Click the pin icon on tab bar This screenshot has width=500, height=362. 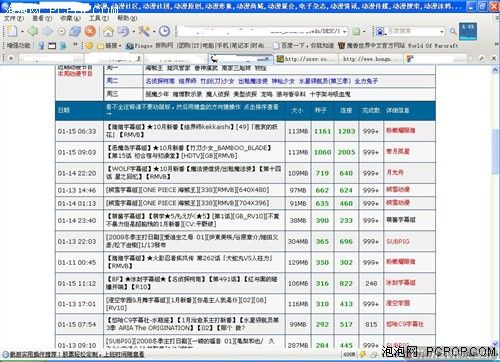click(x=481, y=59)
